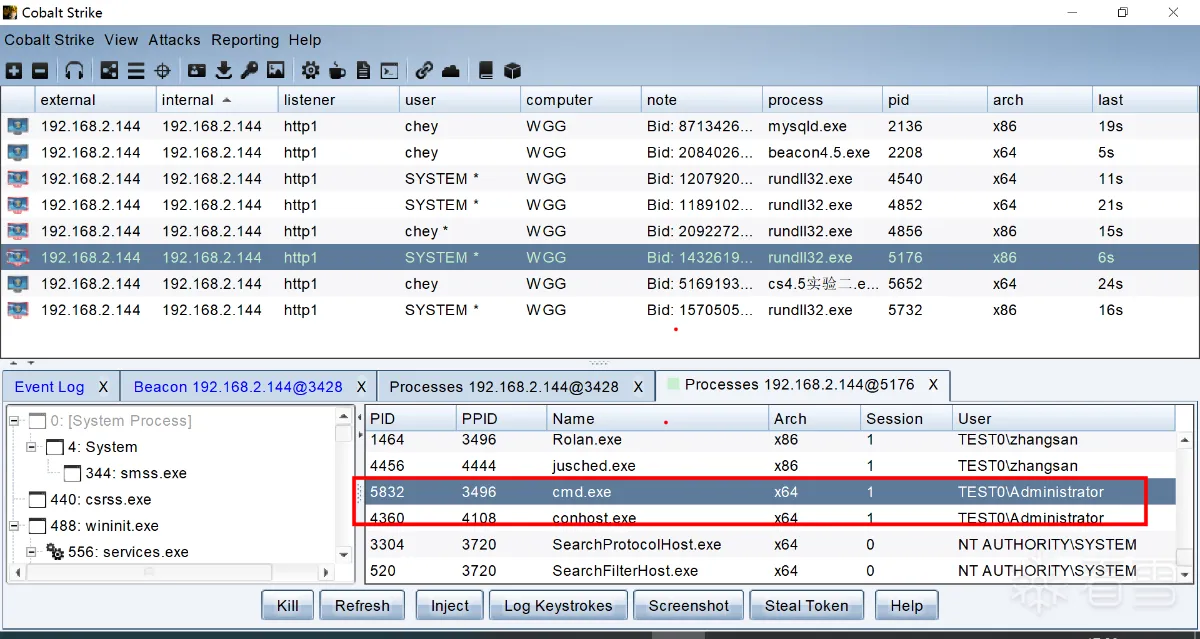Collapse the 0: [System Process] tree node
The image size is (1200, 639).
[x=14, y=421]
